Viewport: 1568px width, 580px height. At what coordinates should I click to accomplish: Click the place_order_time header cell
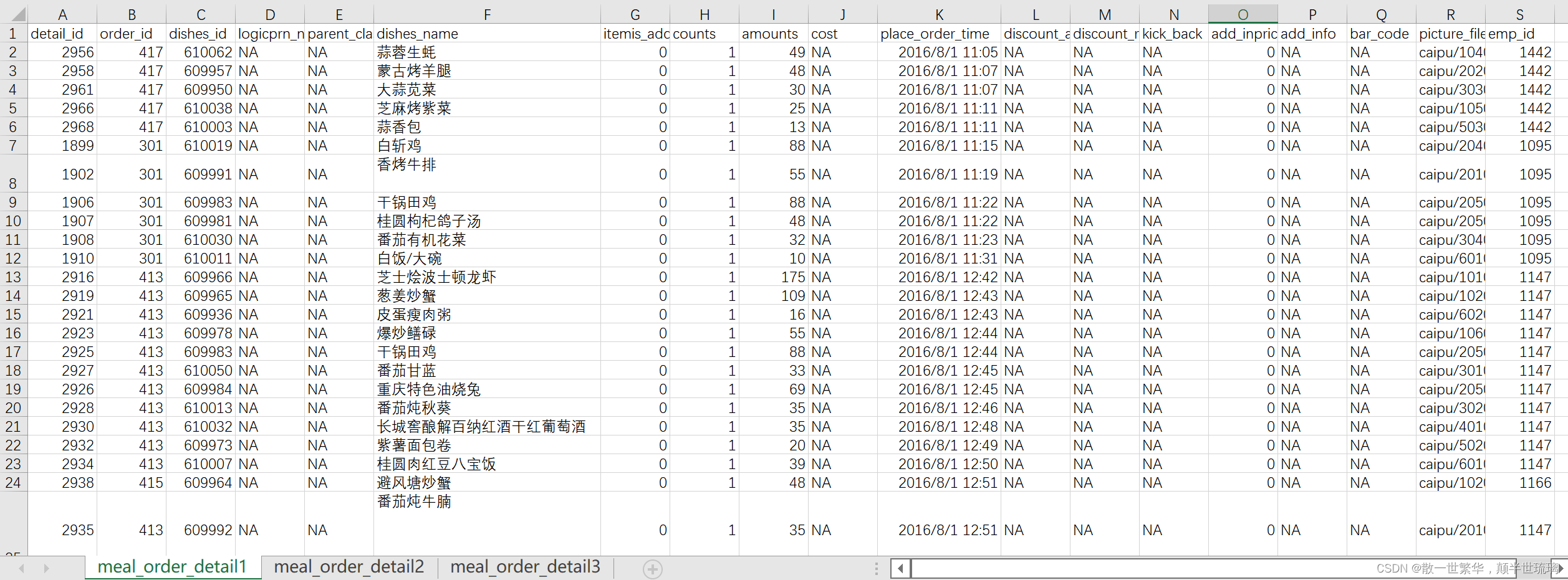pyautogui.click(x=939, y=34)
